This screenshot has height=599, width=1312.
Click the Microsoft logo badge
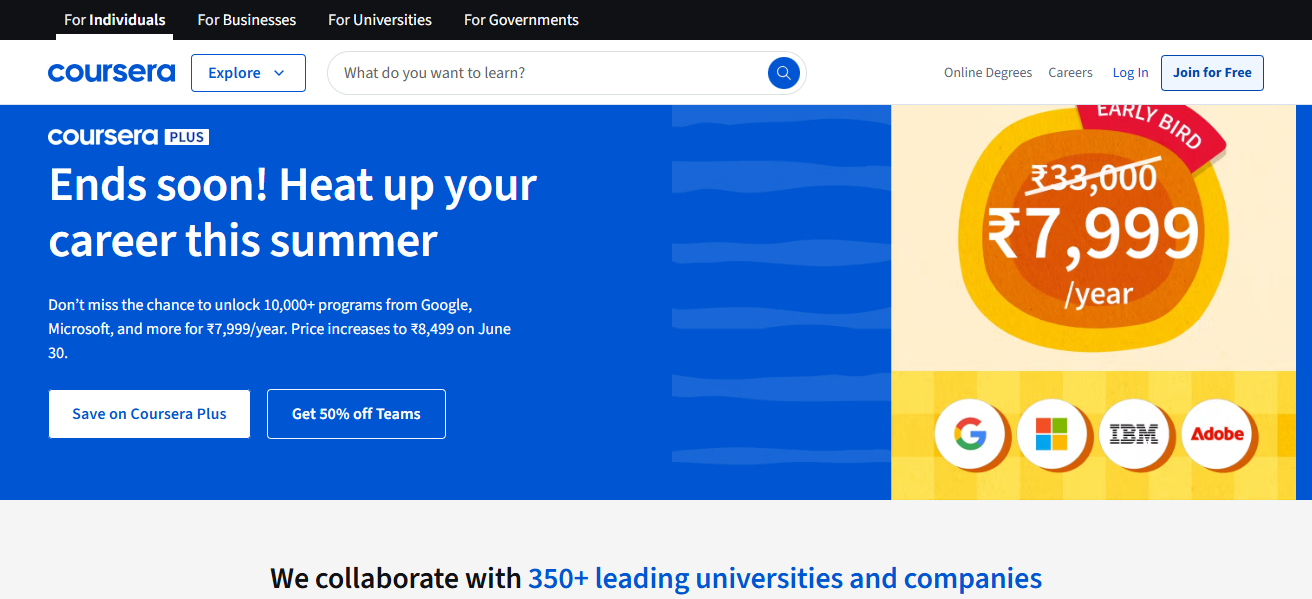[1051, 435]
